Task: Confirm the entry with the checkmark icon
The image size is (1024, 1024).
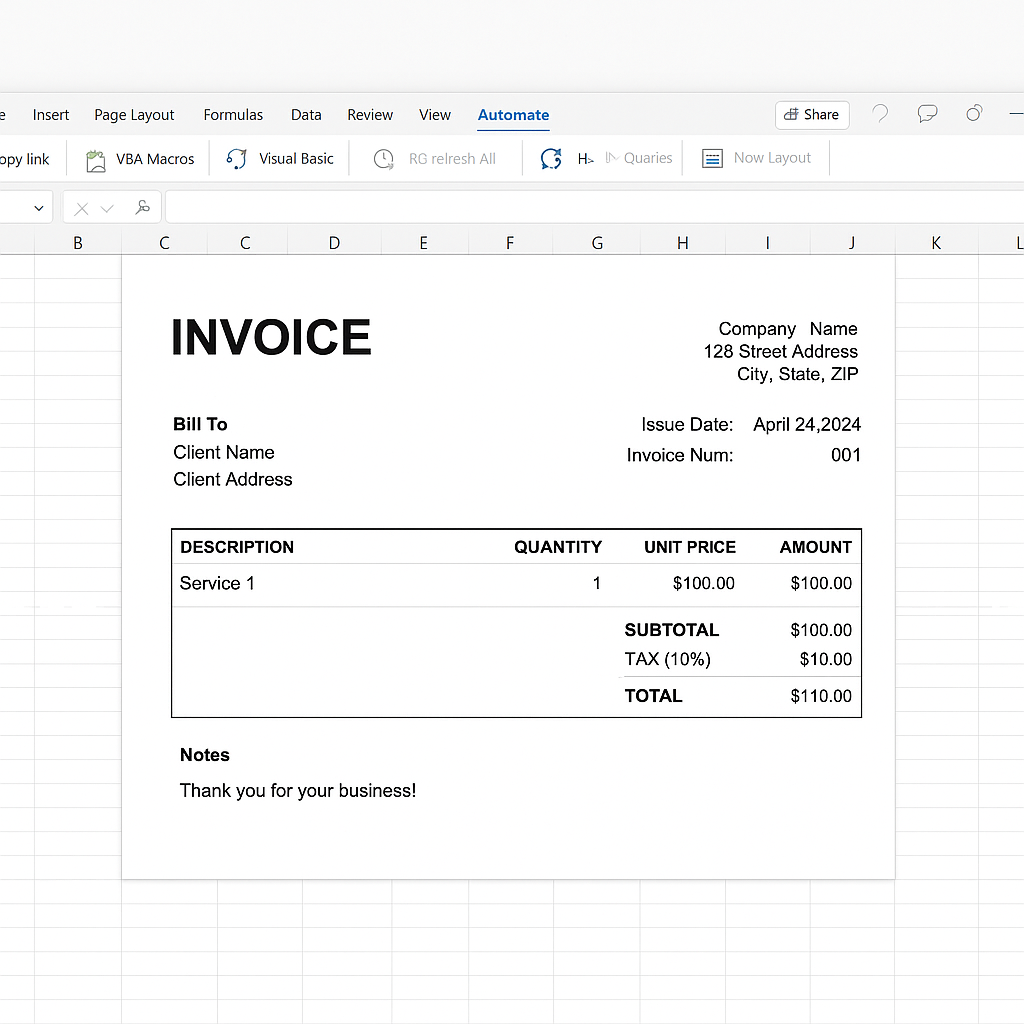Action: tap(108, 208)
